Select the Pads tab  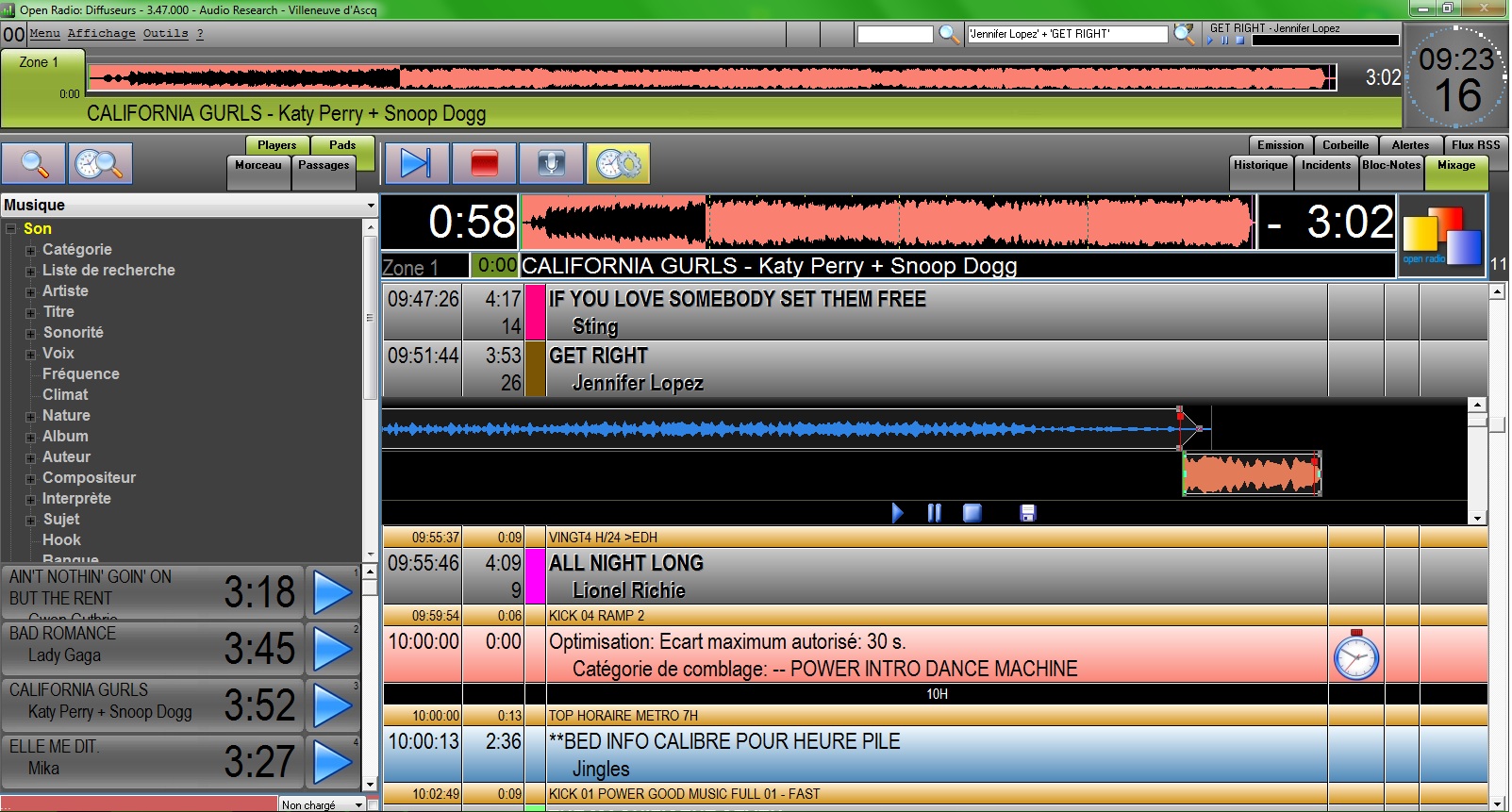(x=342, y=145)
